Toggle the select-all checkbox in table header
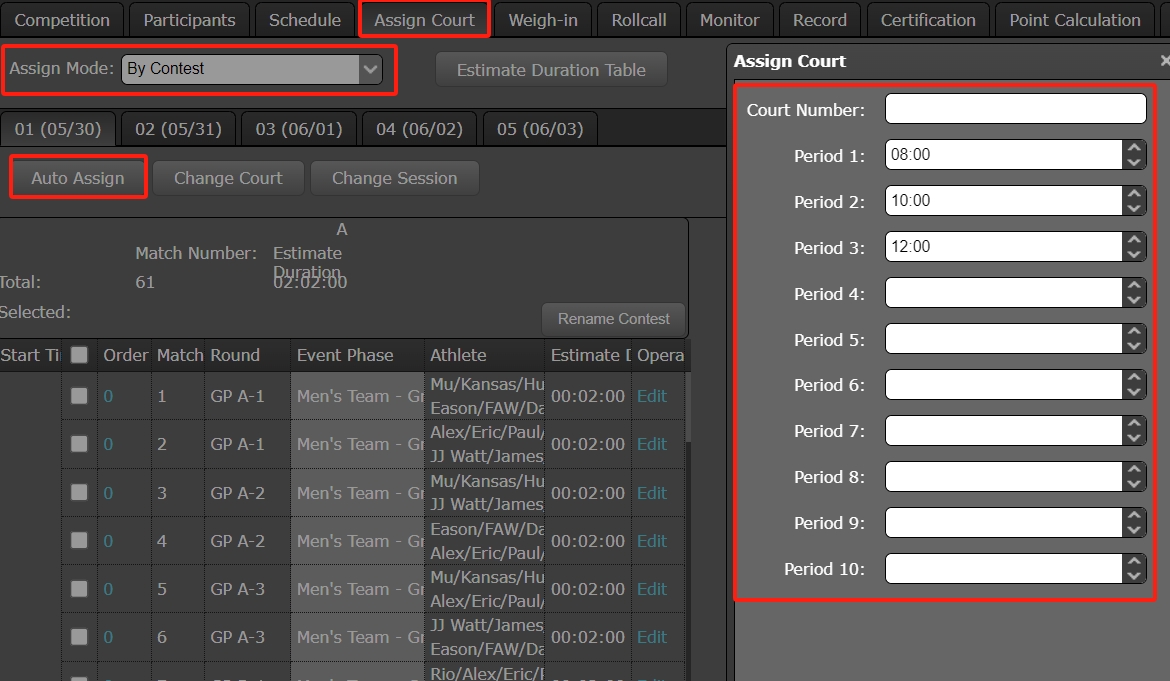Image resolution: width=1170 pixels, height=681 pixels. [79, 355]
